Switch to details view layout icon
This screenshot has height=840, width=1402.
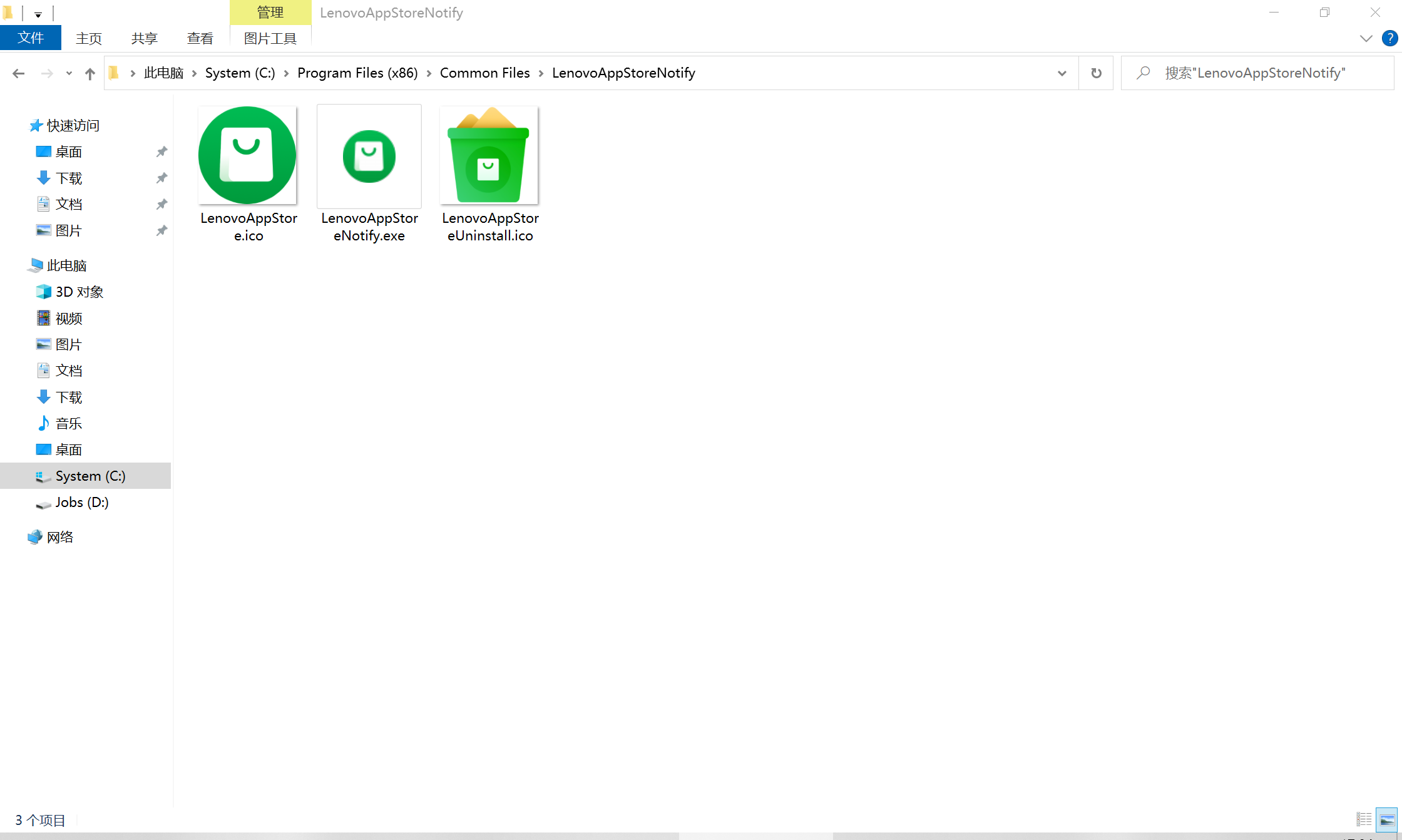coord(1364,819)
